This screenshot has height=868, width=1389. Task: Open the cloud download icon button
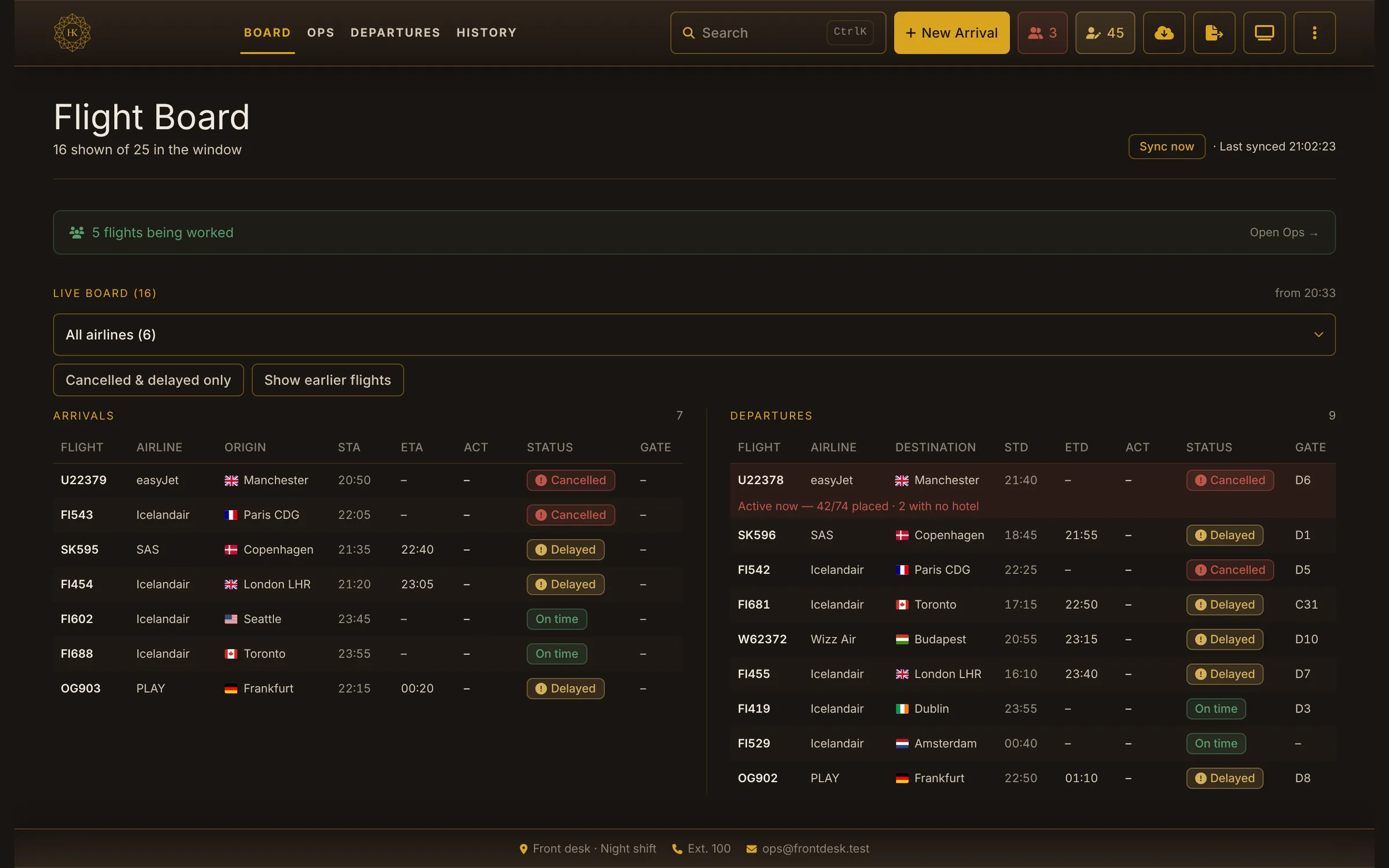1164,32
